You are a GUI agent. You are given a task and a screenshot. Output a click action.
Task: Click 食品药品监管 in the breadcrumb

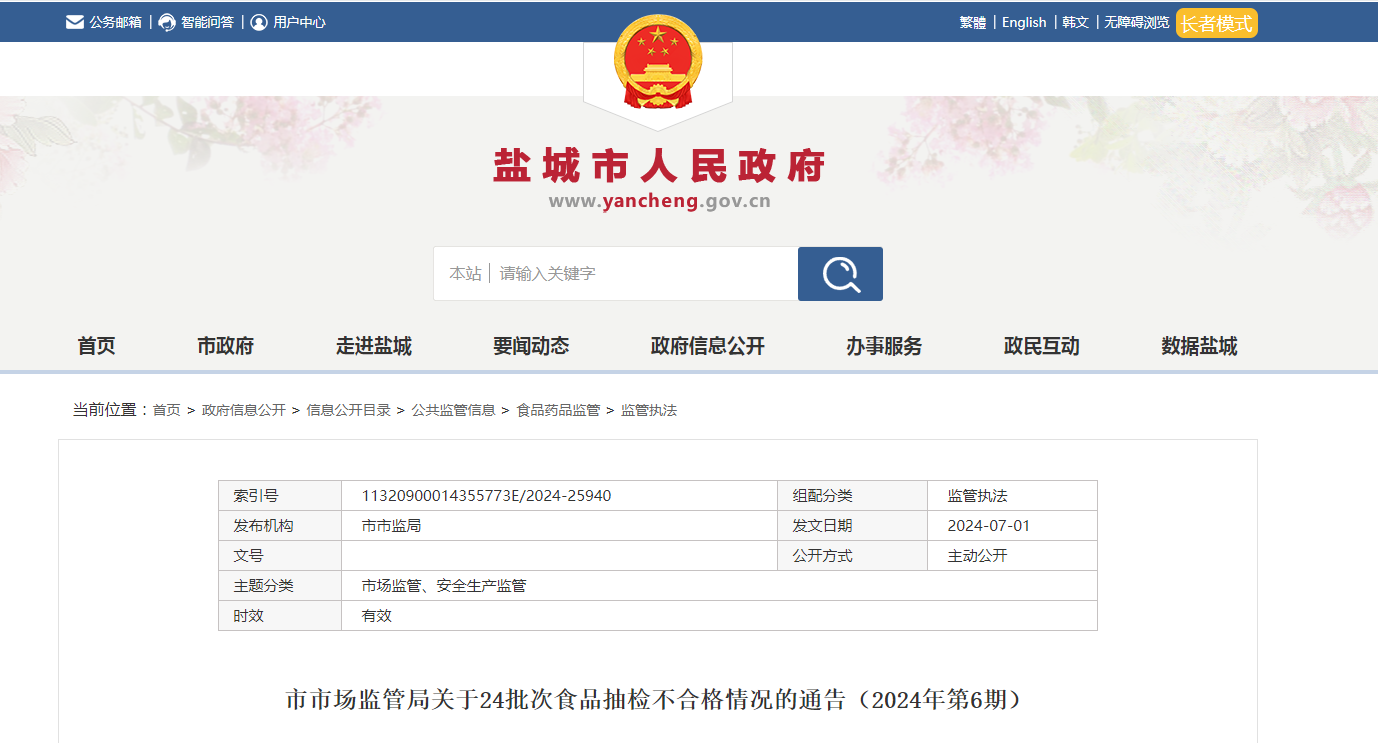tap(558, 410)
